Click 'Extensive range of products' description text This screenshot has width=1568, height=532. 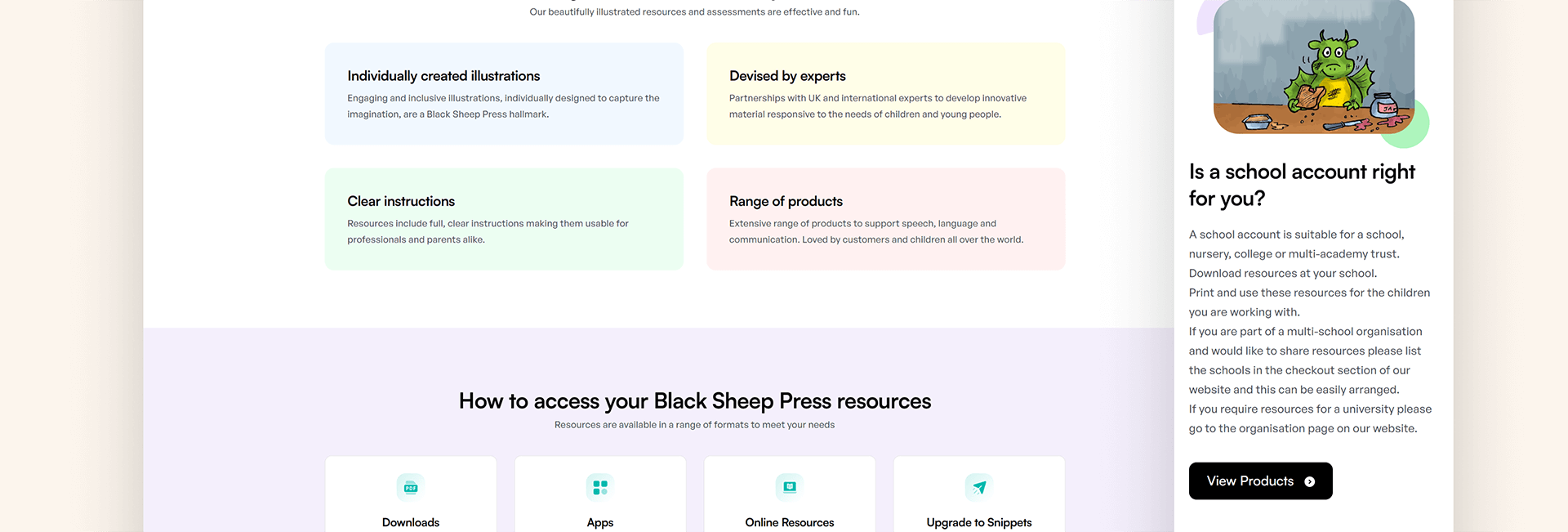click(x=876, y=231)
